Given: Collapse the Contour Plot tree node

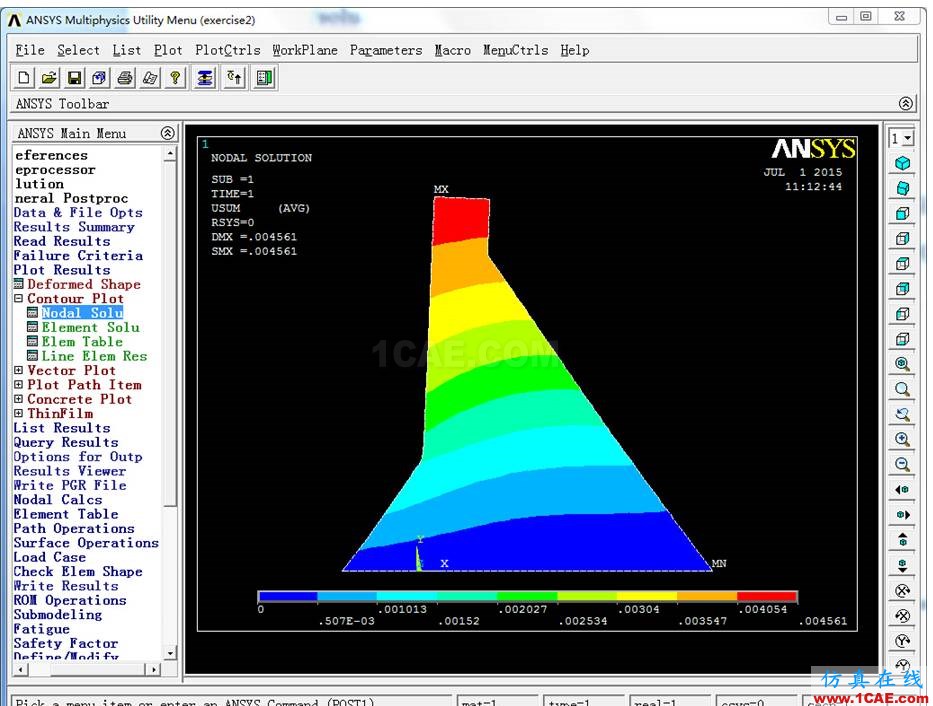Looking at the screenshot, I should [18, 298].
